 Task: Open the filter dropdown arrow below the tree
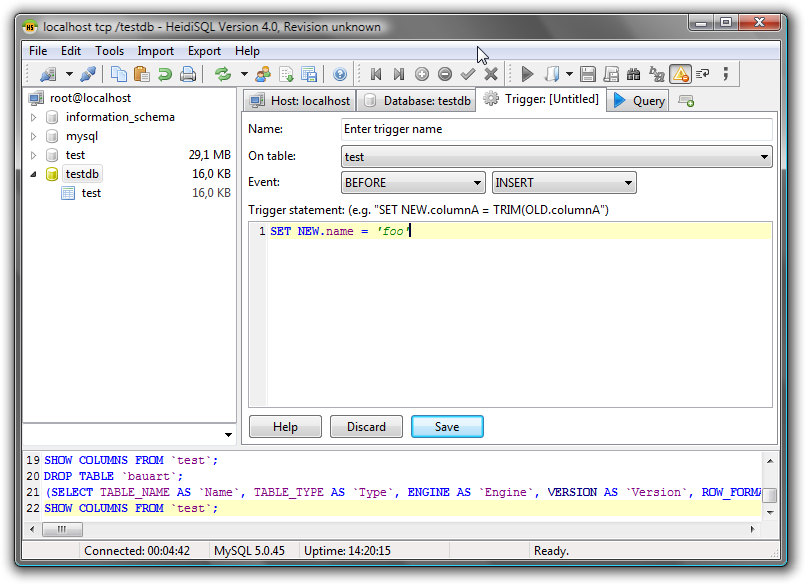pos(228,435)
